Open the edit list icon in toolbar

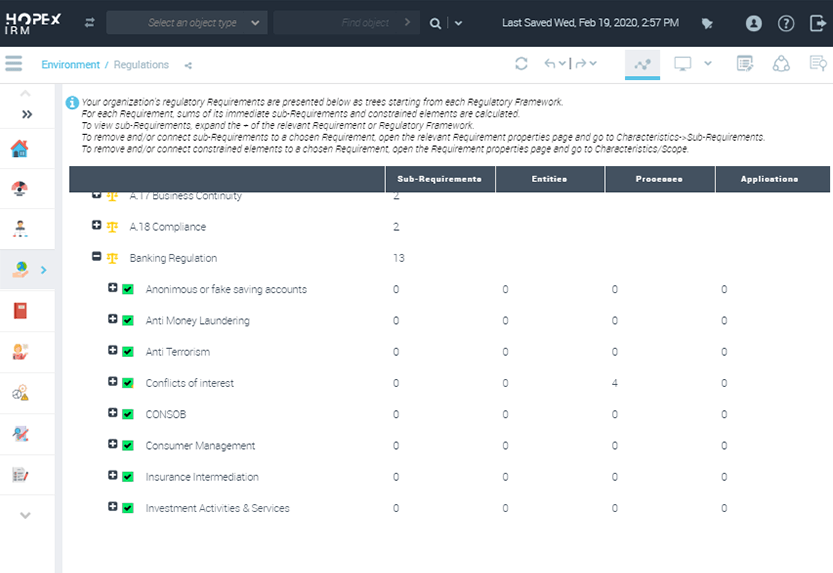[x=745, y=64]
